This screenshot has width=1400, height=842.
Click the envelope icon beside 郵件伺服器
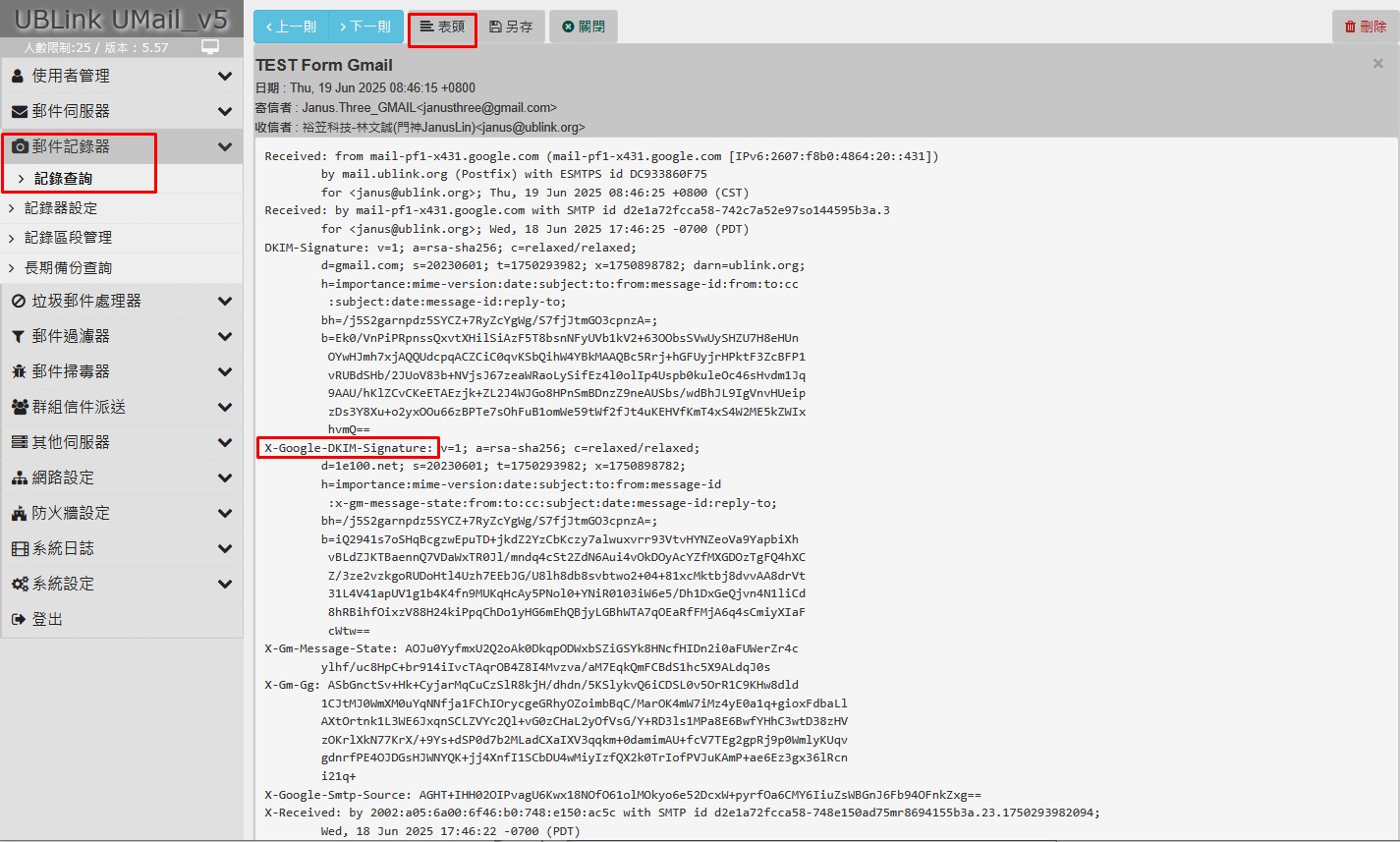click(19, 112)
